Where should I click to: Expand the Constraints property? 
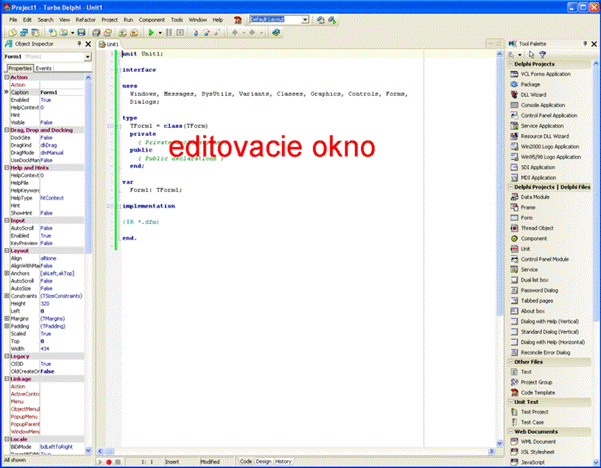click(x=7, y=296)
